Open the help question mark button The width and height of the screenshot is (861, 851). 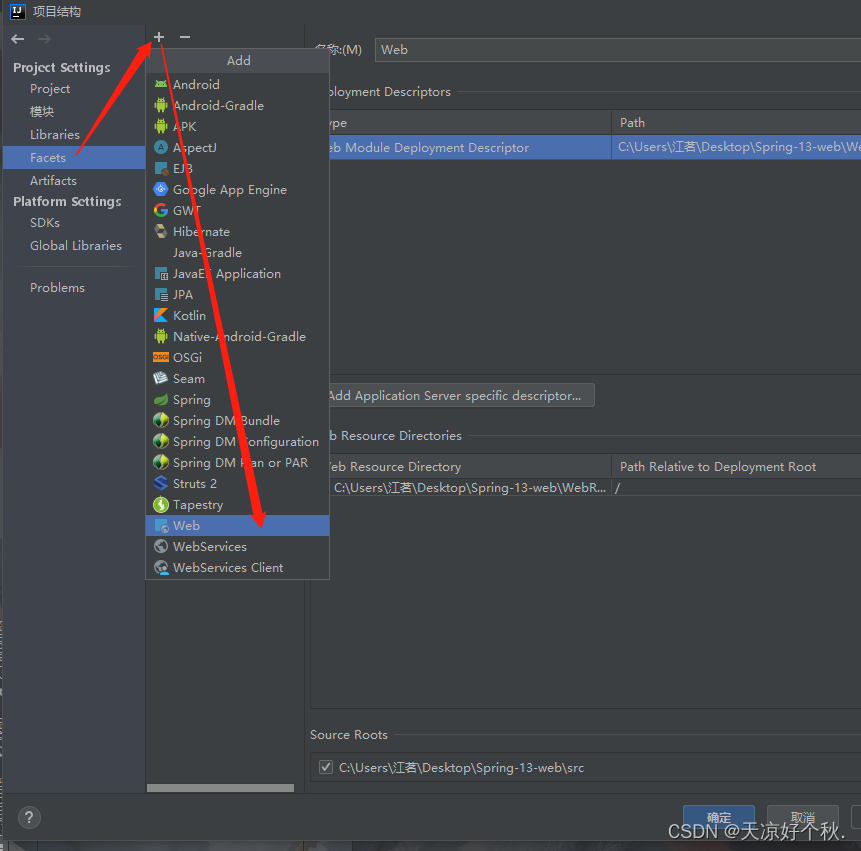tap(29, 817)
